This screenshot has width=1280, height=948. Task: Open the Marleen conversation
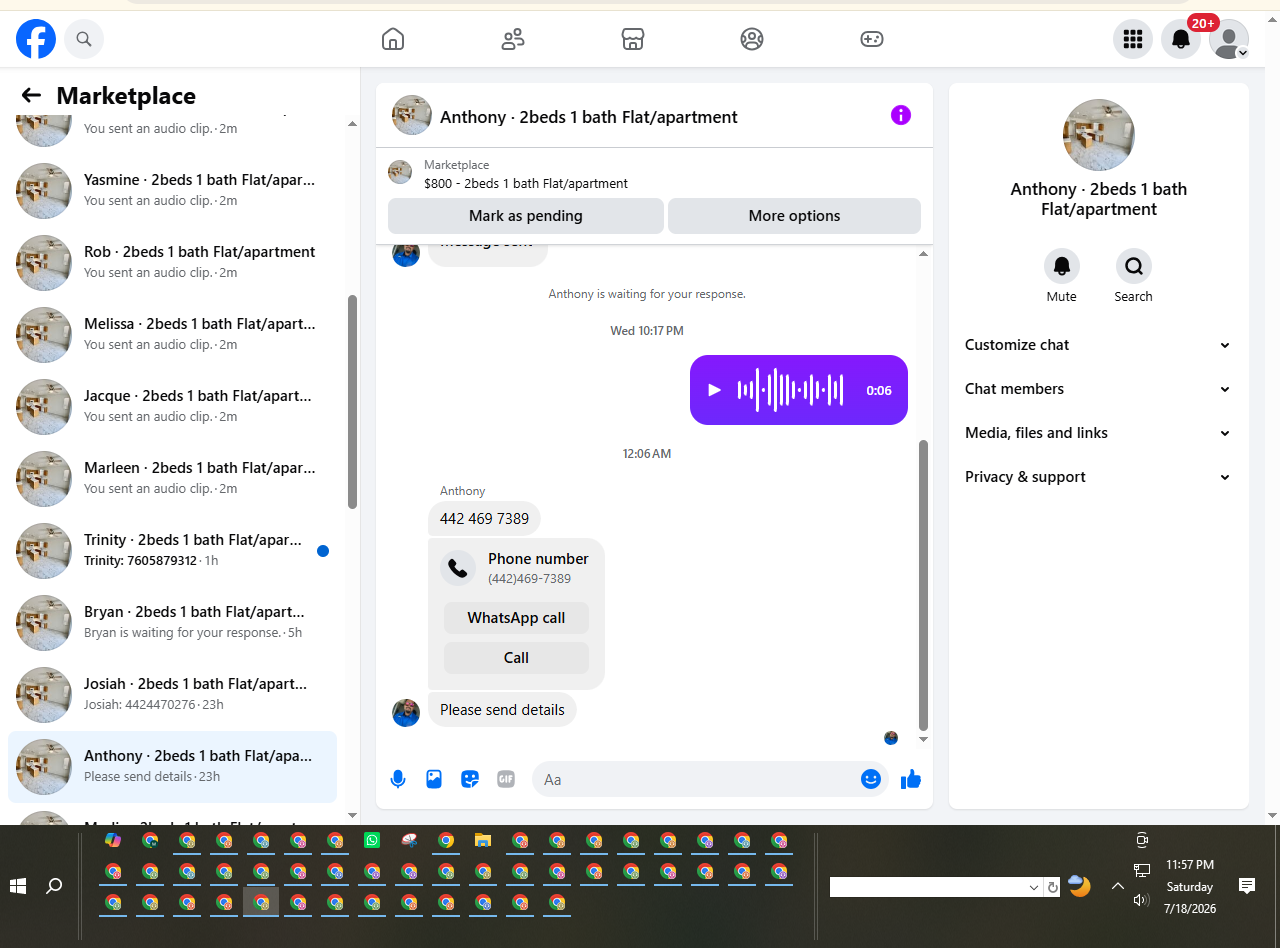click(172, 478)
